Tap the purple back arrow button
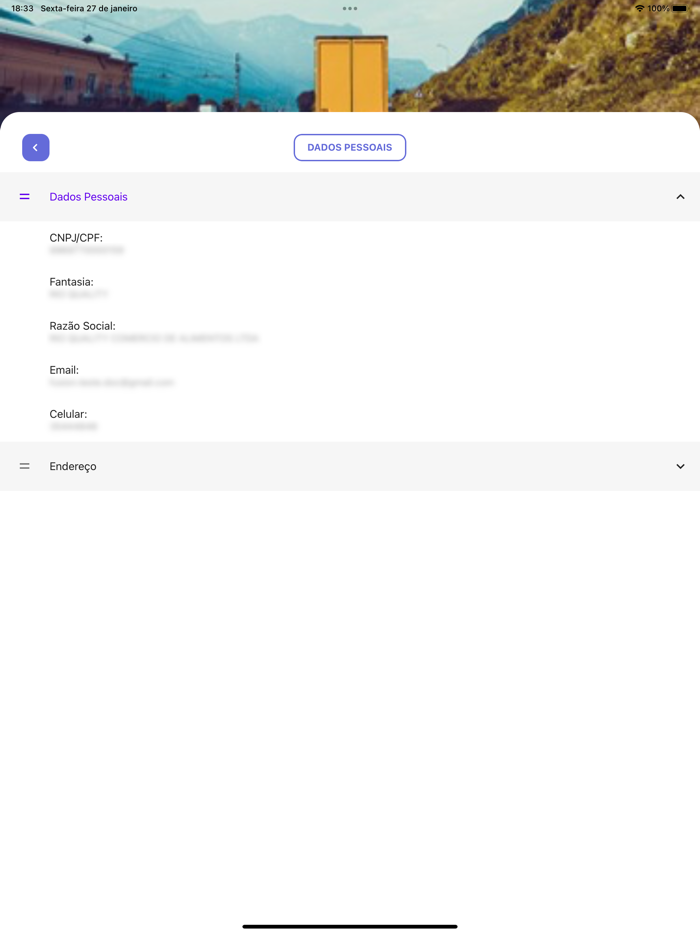Screen dimensions: 700x934 point(36,147)
